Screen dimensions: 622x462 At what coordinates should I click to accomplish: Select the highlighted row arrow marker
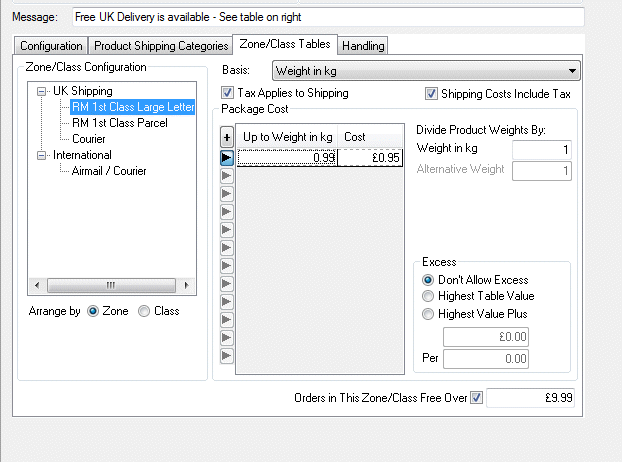click(226, 157)
